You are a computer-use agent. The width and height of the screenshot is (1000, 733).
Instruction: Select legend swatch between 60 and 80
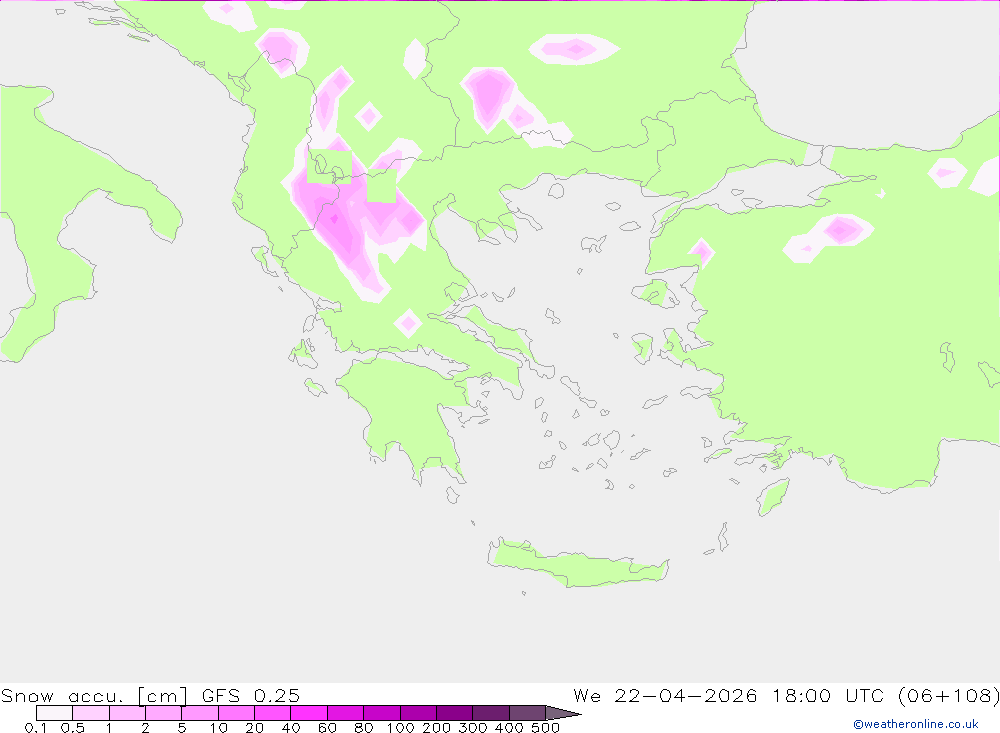click(346, 713)
